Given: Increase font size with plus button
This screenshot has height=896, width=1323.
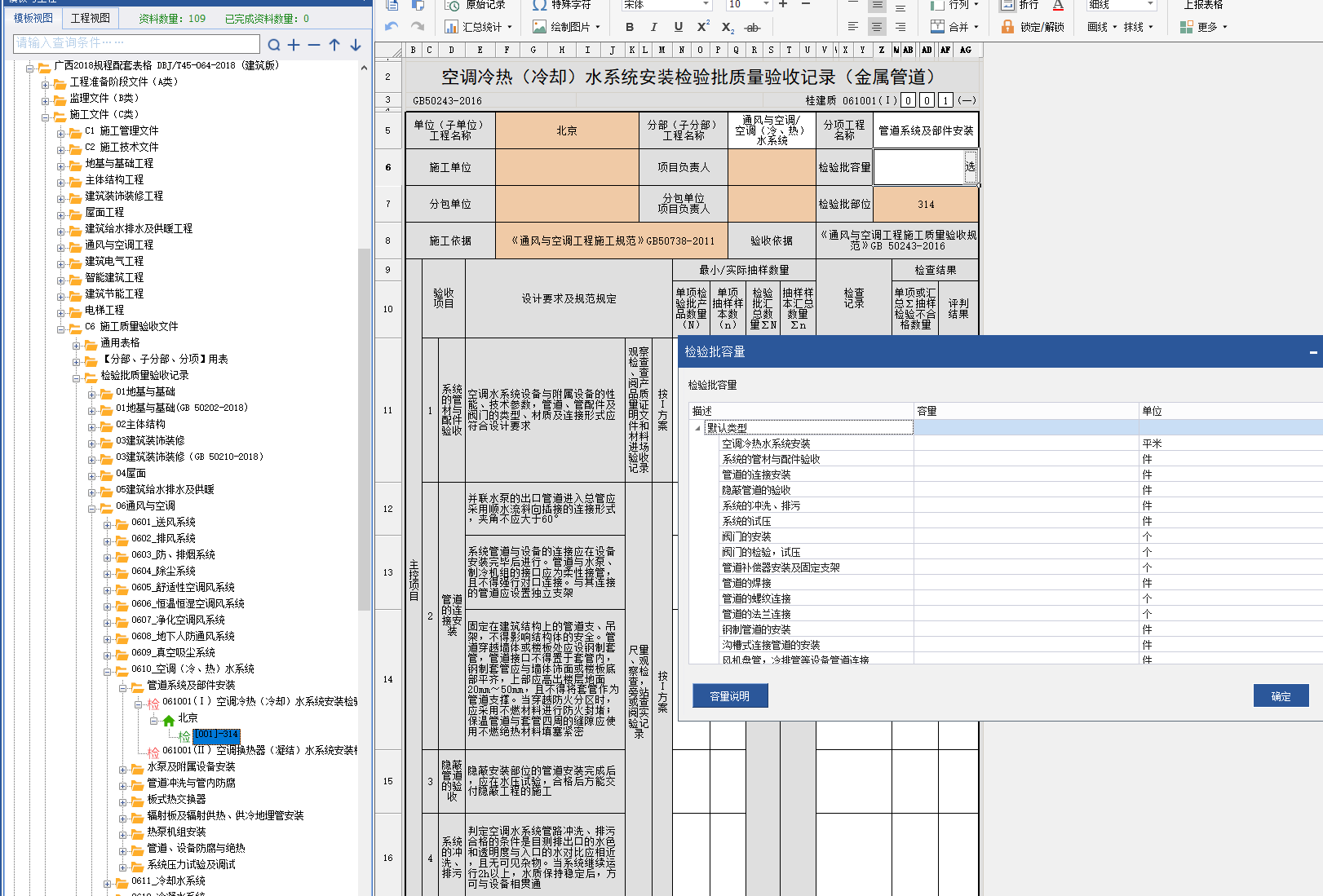Looking at the screenshot, I should [x=783, y=5].
